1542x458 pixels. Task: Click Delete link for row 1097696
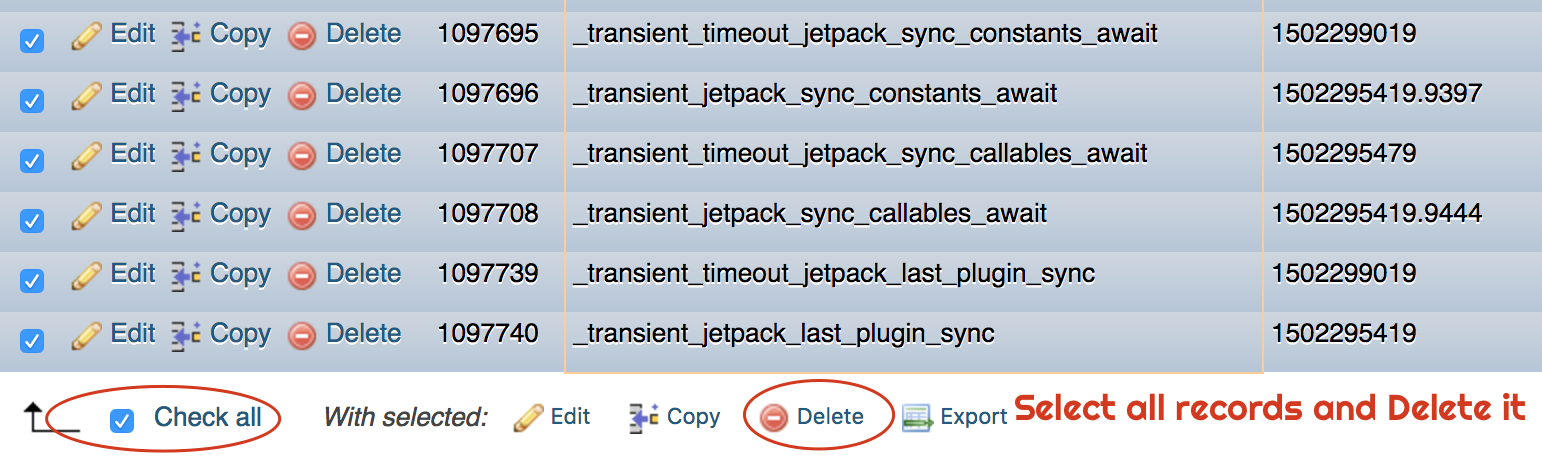tap(364, 94)
